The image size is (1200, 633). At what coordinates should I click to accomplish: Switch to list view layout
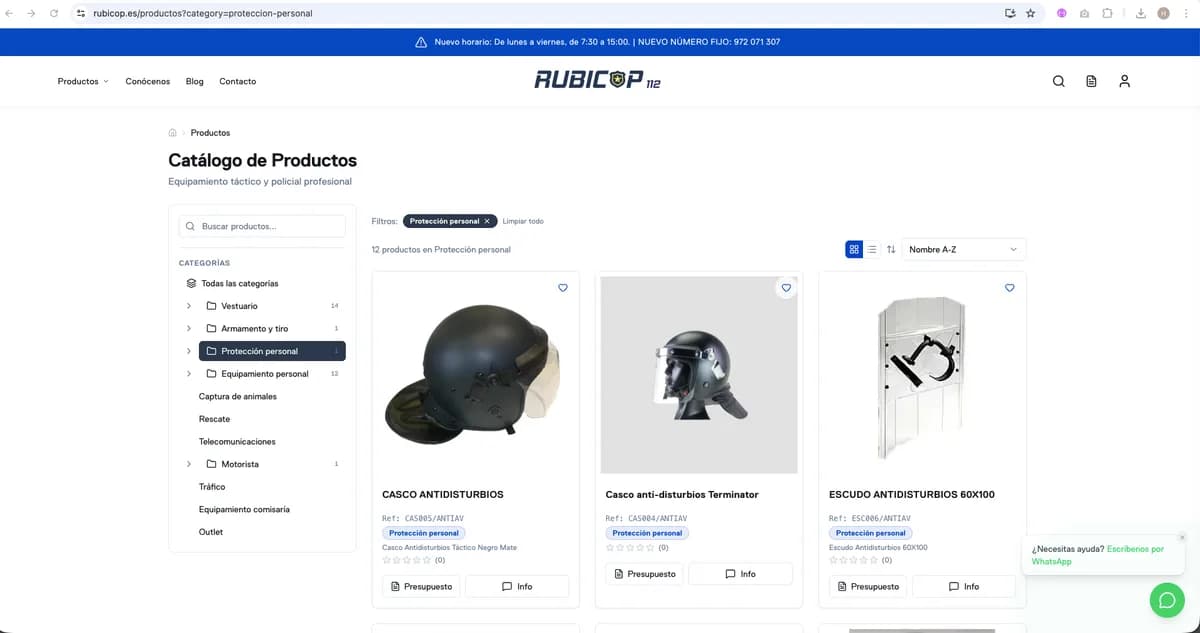coord(872,249)
